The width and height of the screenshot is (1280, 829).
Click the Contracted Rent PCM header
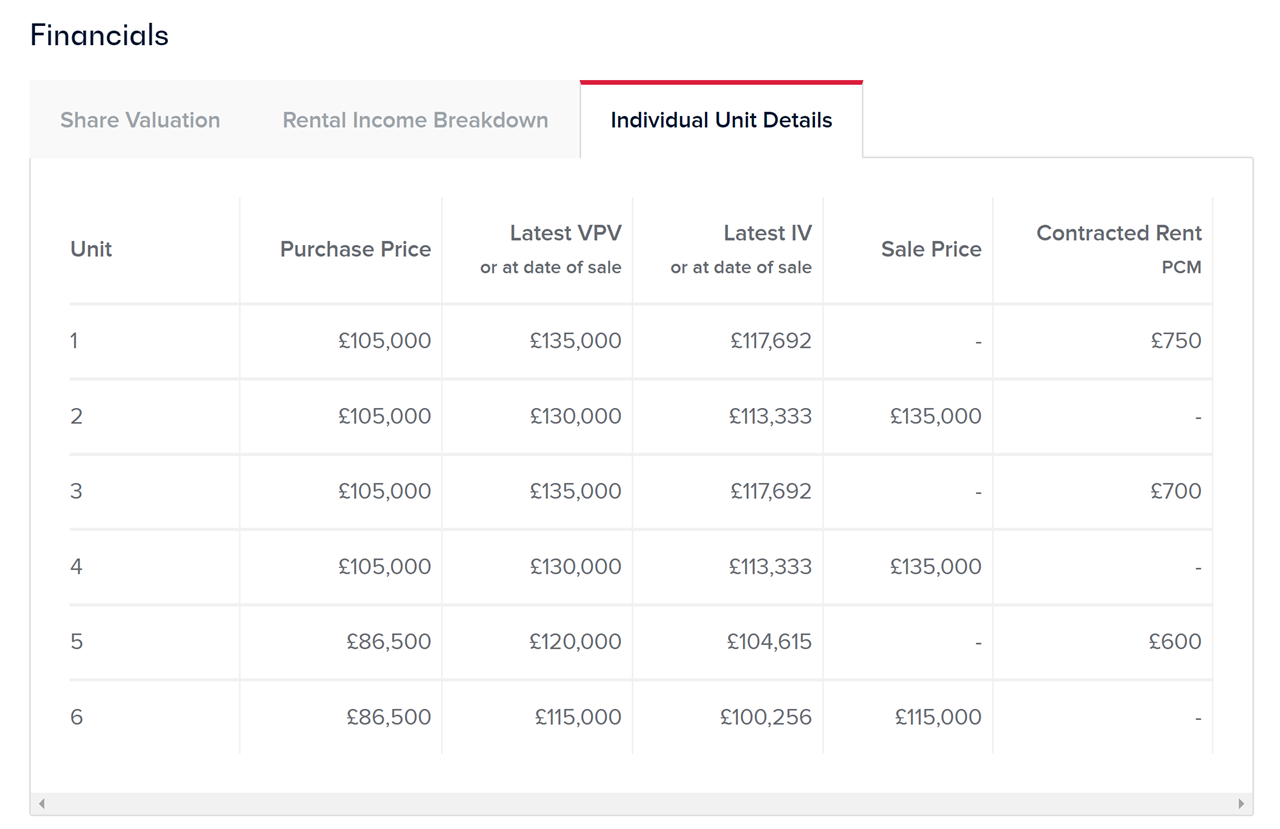[1118, 234]
